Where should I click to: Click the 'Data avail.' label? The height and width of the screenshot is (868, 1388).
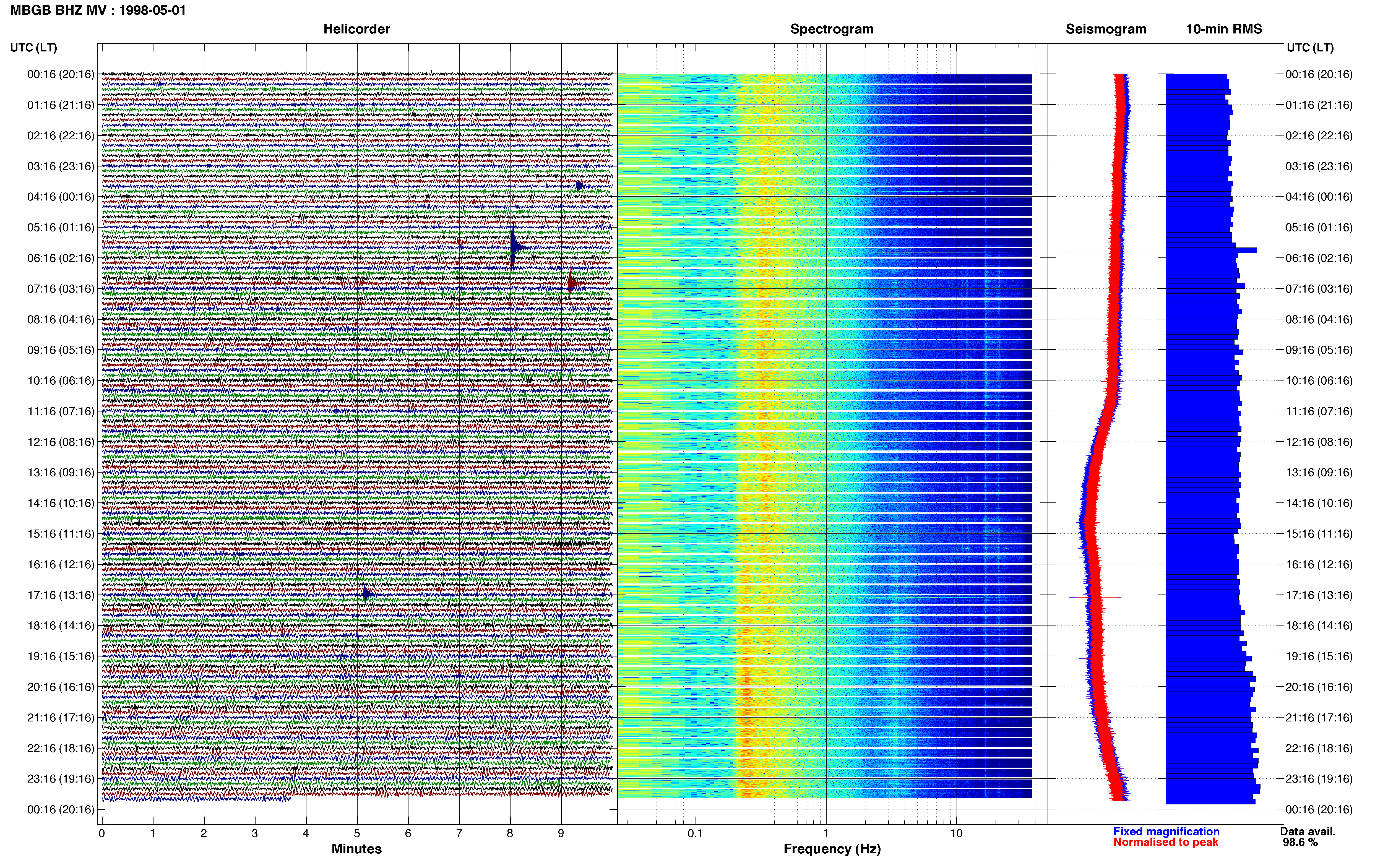[1308, 831]
